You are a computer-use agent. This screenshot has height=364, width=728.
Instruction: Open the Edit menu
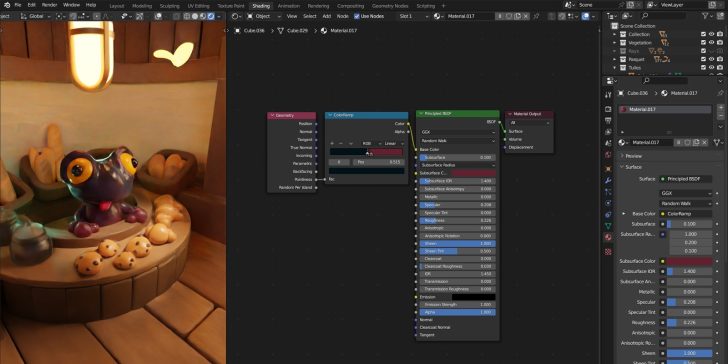[32, 5]
